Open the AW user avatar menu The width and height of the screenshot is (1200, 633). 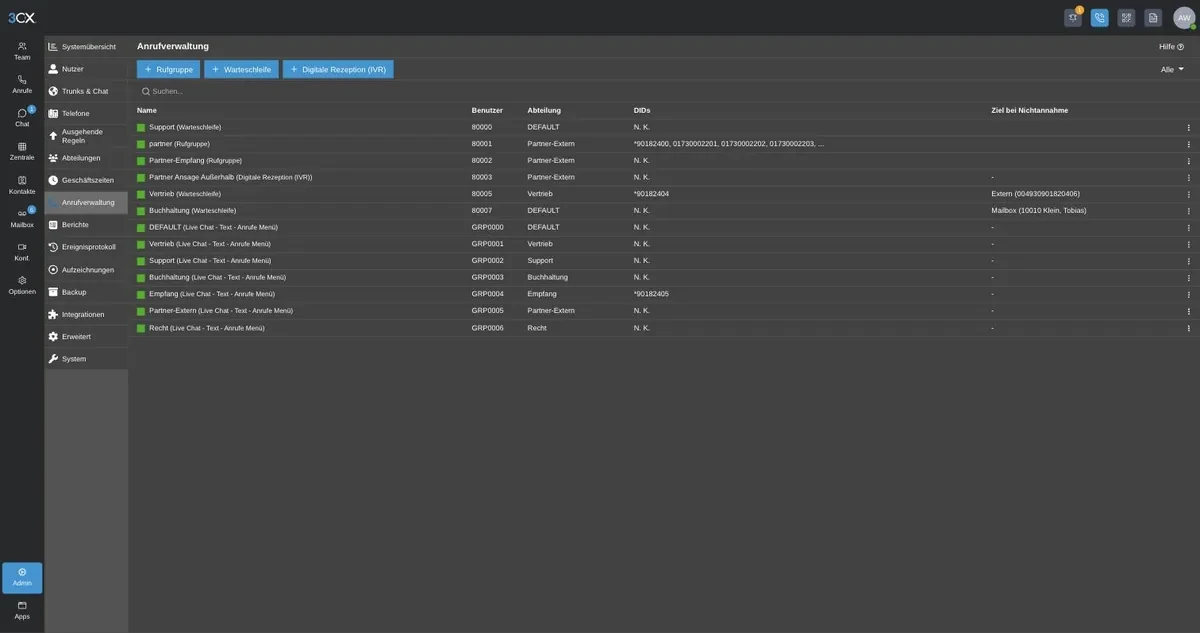[1185, 17]
